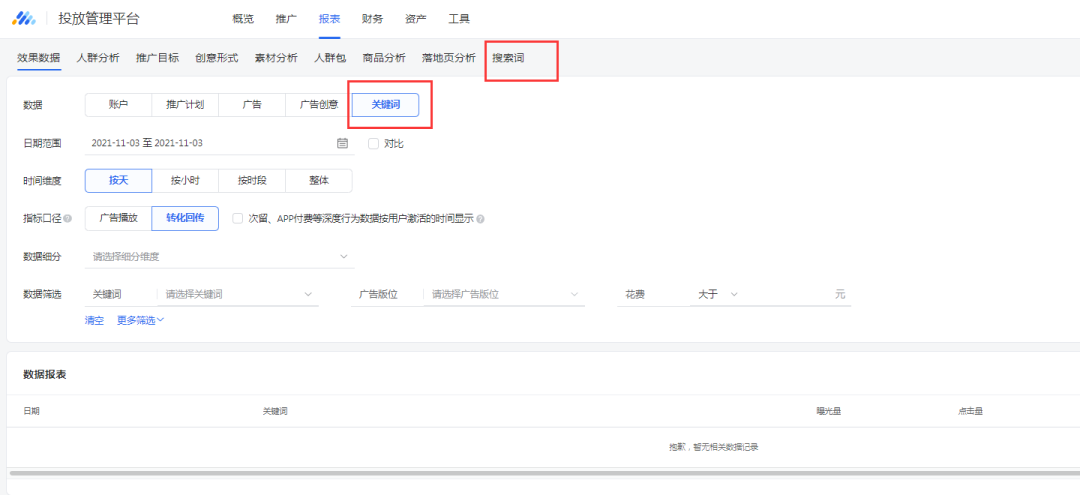
Task: Open 请选择广告版位 dropdown
Action: (x=504, y=294)
